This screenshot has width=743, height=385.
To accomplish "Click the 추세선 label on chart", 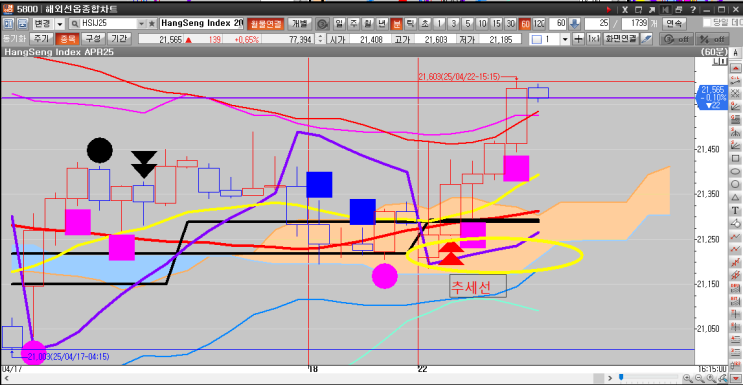I will (x=477, y=286).
